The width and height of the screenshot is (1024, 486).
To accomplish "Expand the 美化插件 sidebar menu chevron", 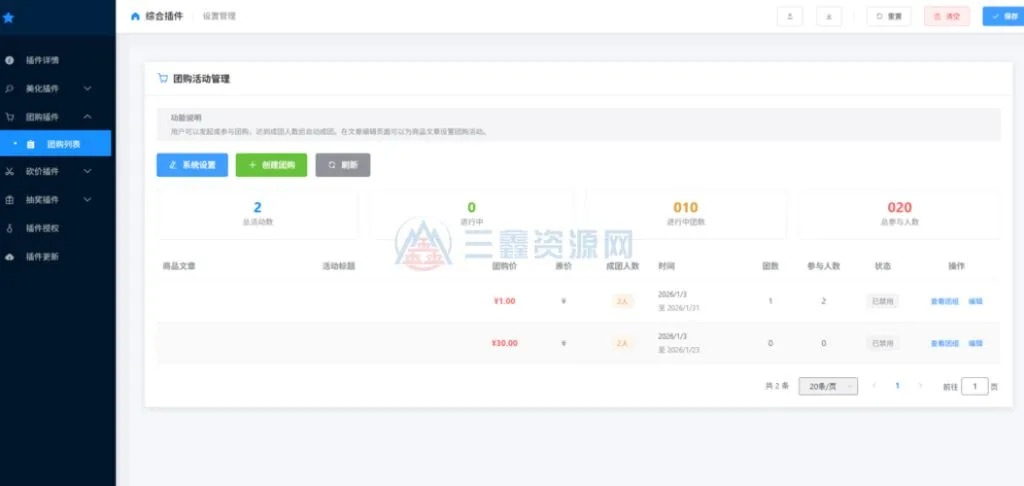I will point(88,89).
